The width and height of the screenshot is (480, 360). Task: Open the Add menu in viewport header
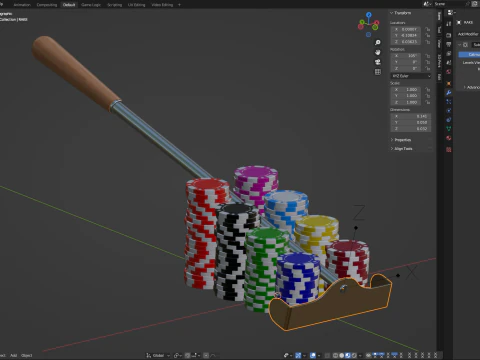click(x=13, y=355)
